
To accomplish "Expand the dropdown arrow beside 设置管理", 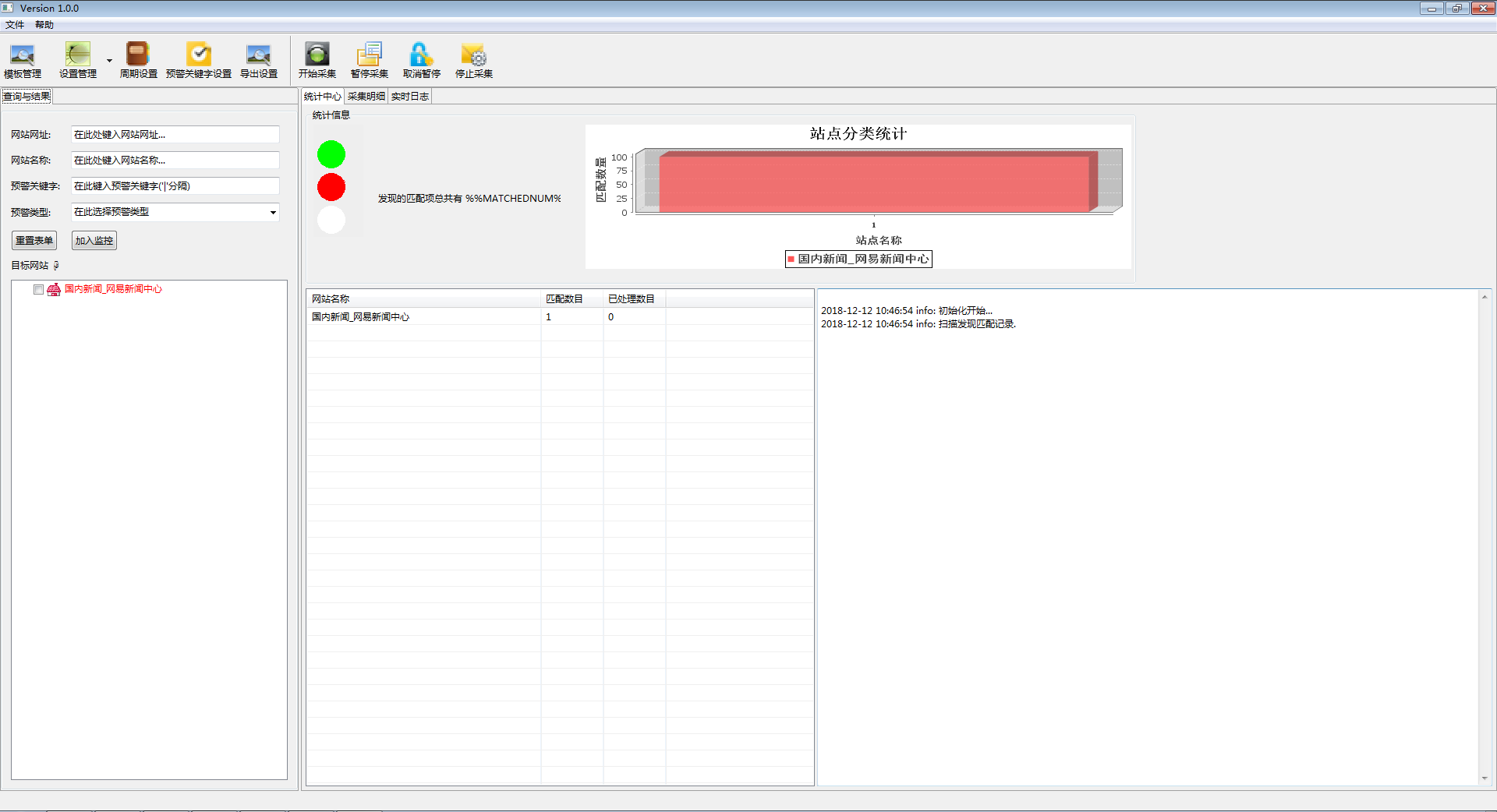I will (109, 61).
